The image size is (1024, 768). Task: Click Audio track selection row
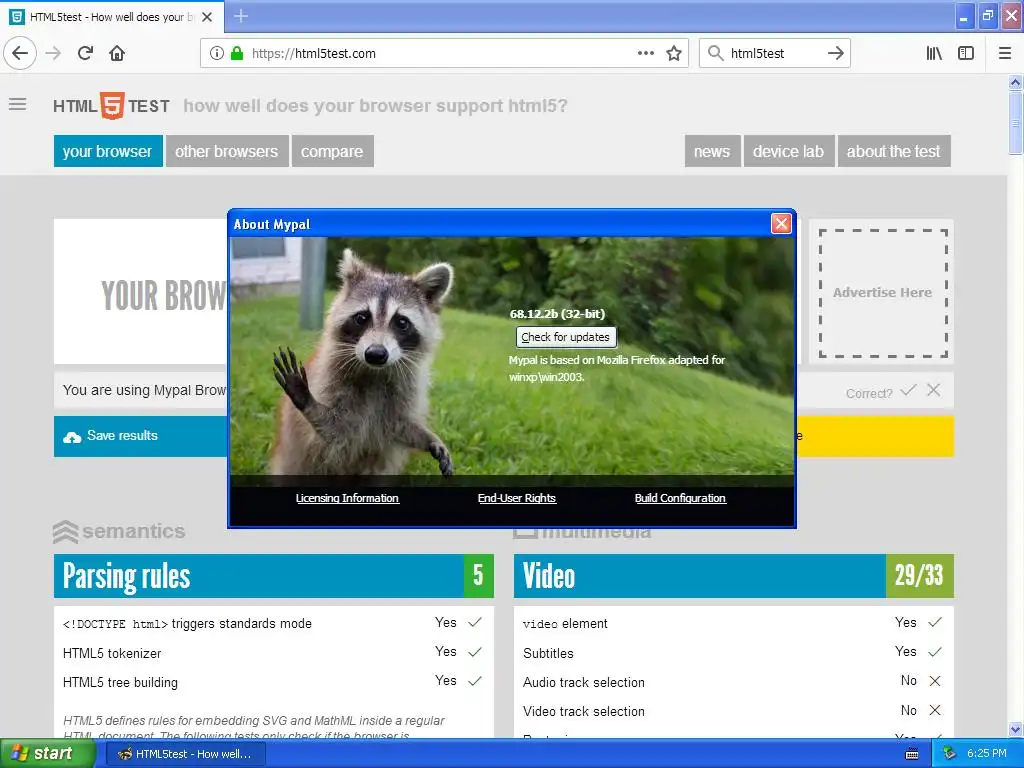tap(733, 682)
